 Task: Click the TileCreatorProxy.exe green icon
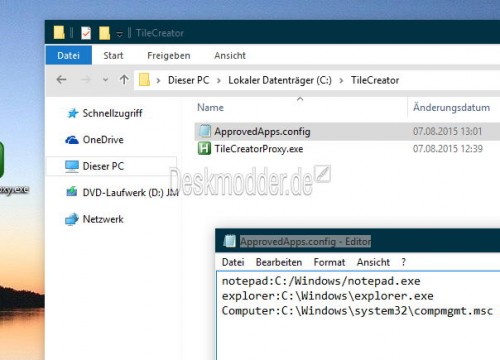[x=204, y=148]
